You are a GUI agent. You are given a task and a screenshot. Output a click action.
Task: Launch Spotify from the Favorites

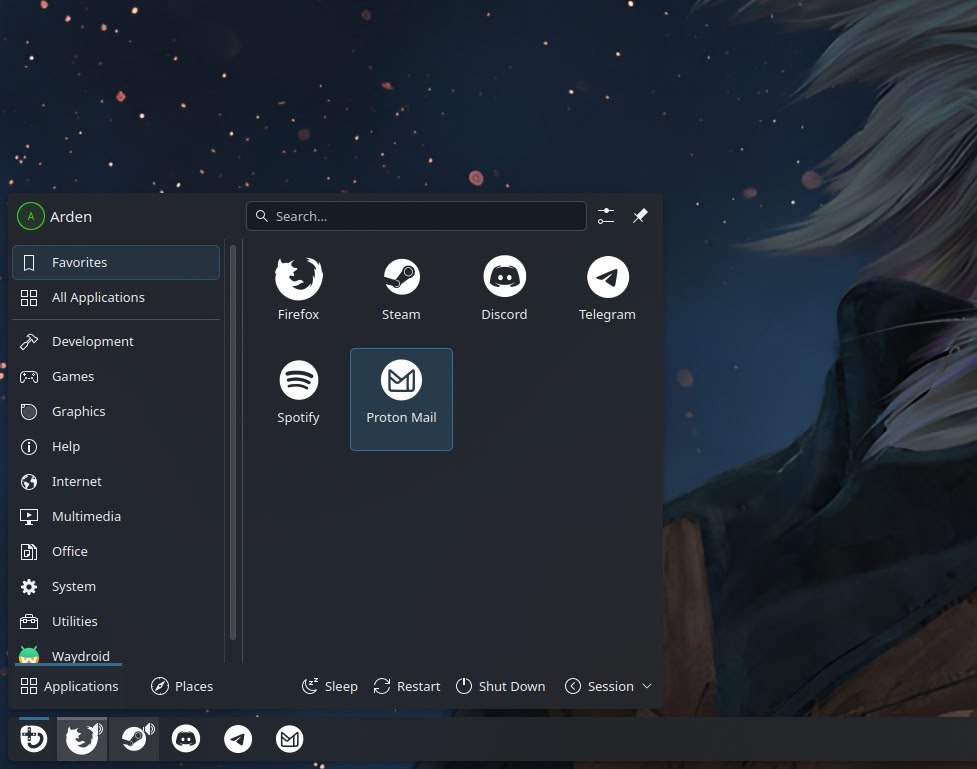coord(298,392)
